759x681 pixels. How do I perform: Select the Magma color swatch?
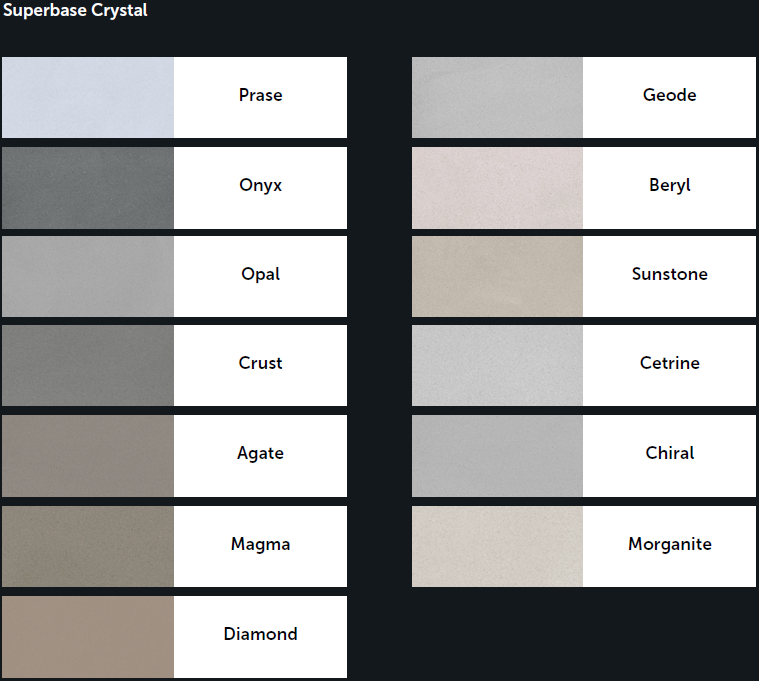(x=88, y=546)
